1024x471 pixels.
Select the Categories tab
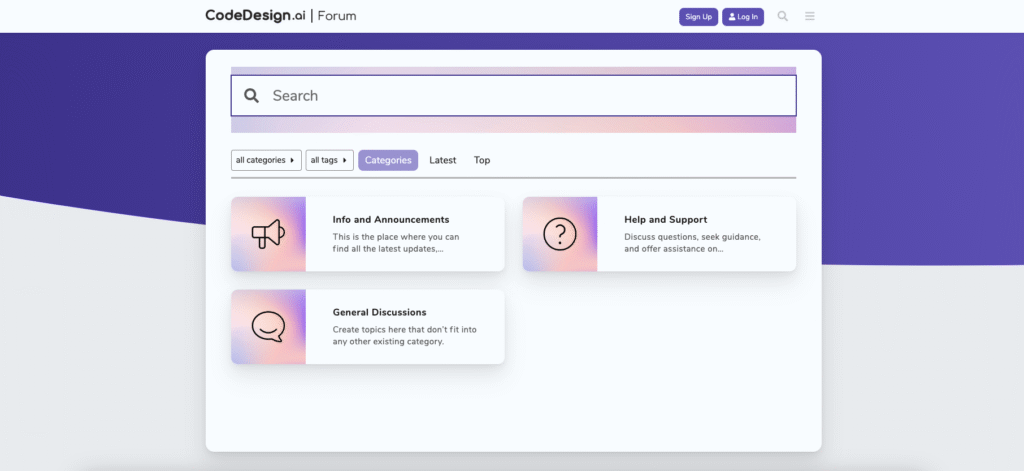388,160
